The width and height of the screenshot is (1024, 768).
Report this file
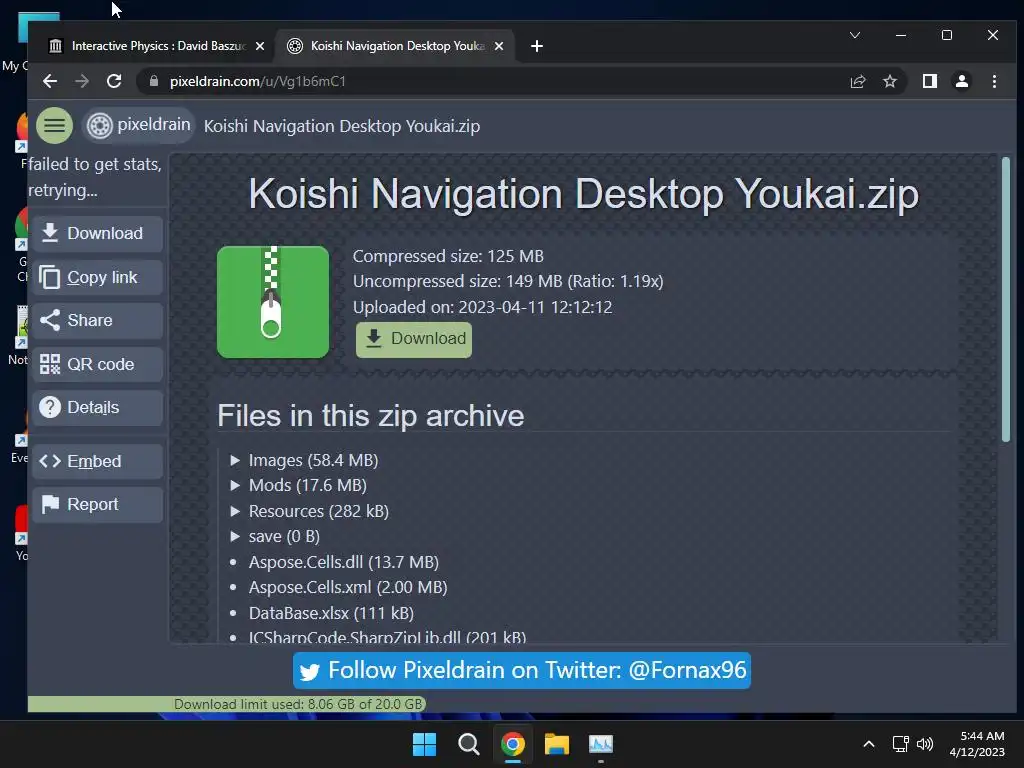[x=97, y=505]
